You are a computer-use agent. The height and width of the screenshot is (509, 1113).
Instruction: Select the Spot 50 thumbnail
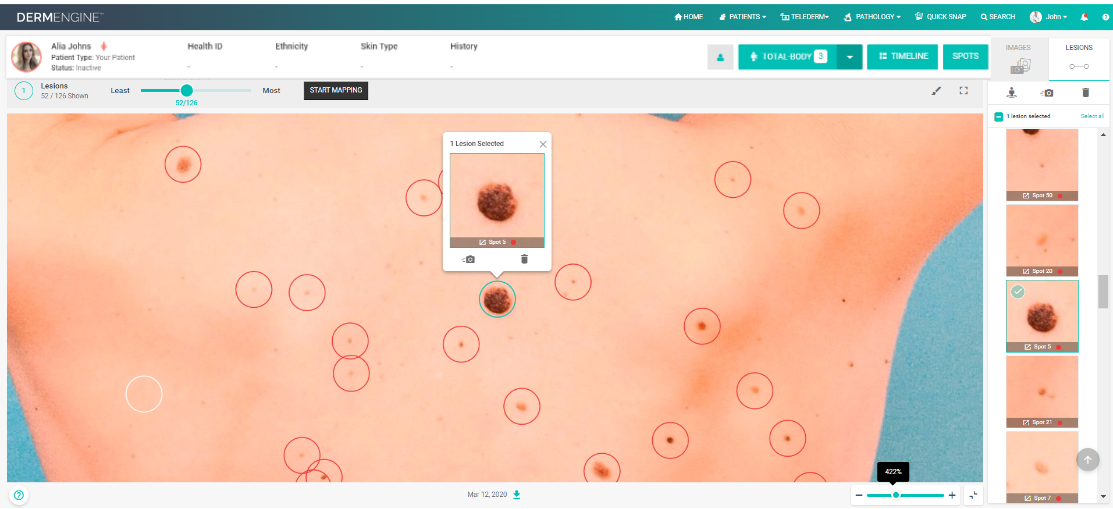pyautogui.click(x=1042, y=165)
